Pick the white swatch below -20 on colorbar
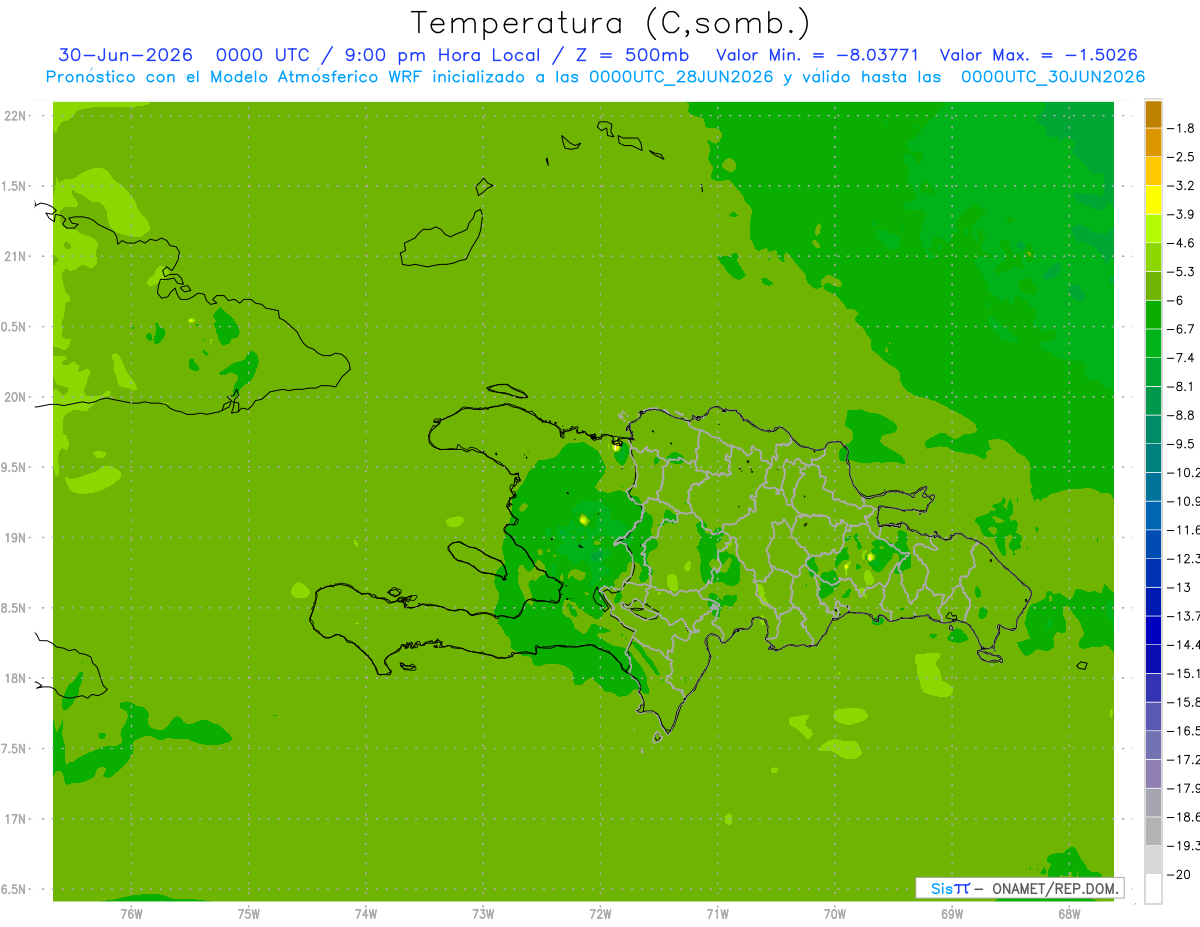 [x=1153, y=889]
